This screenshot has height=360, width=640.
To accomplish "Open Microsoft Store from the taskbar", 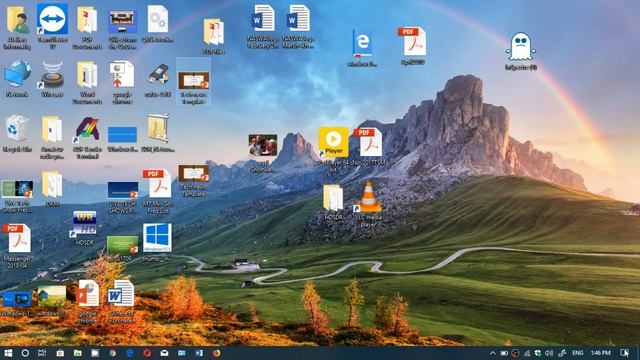I will pyautogui.click(x=60, y=353).
